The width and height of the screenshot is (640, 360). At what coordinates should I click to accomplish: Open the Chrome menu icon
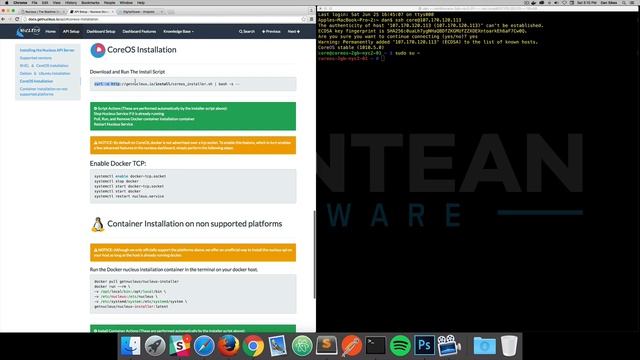click(311, 19)
